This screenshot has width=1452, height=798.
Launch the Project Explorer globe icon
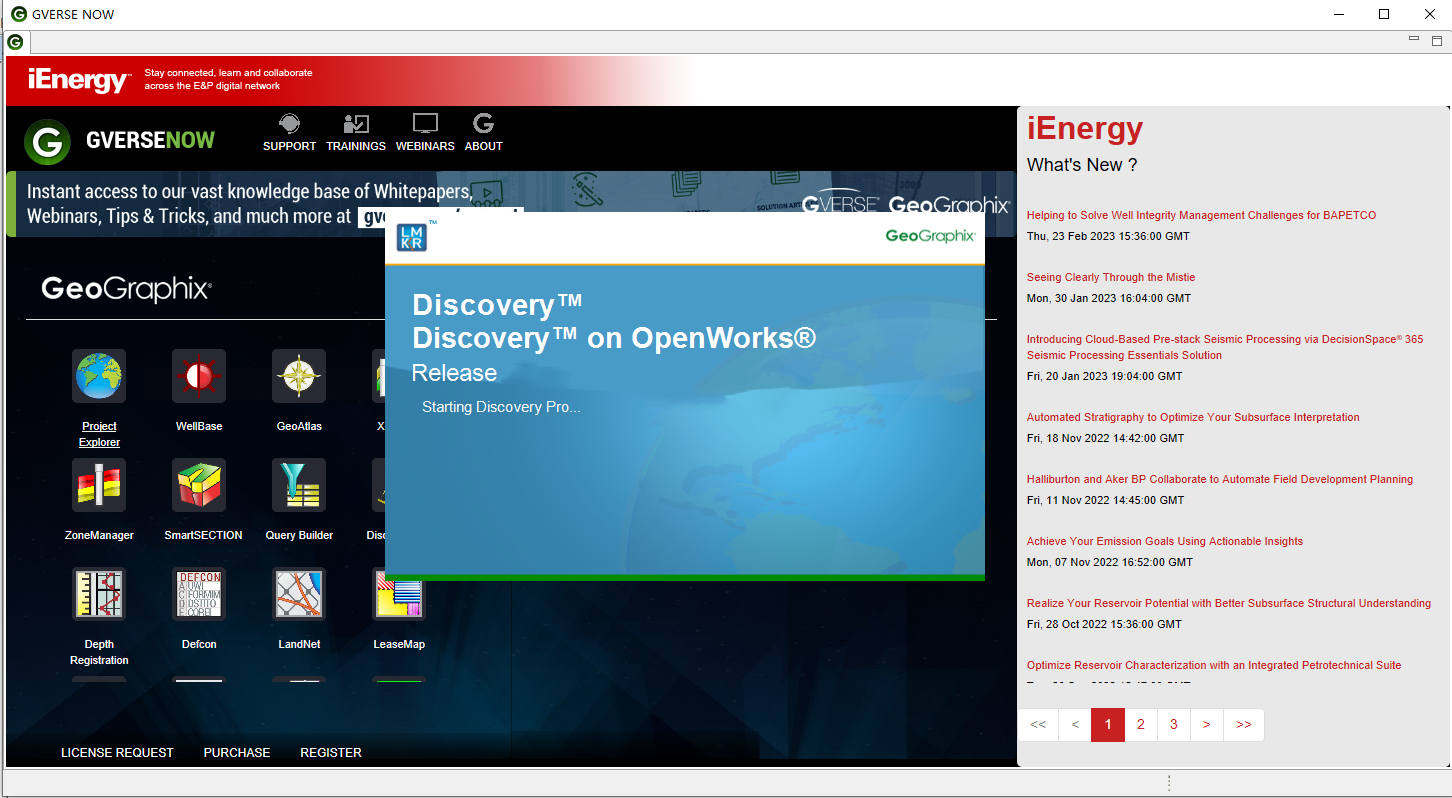click(99, 376)
